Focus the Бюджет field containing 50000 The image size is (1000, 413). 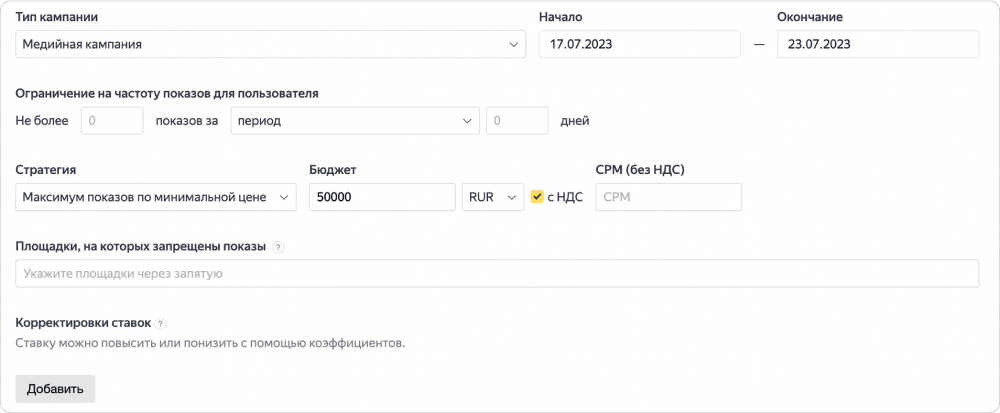(382, 197)
